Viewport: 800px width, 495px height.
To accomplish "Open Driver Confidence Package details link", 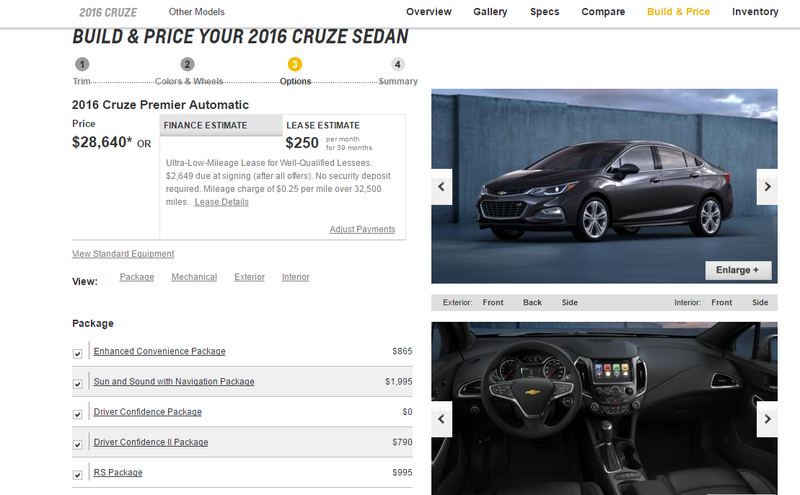I will click(x=147, y=412).
